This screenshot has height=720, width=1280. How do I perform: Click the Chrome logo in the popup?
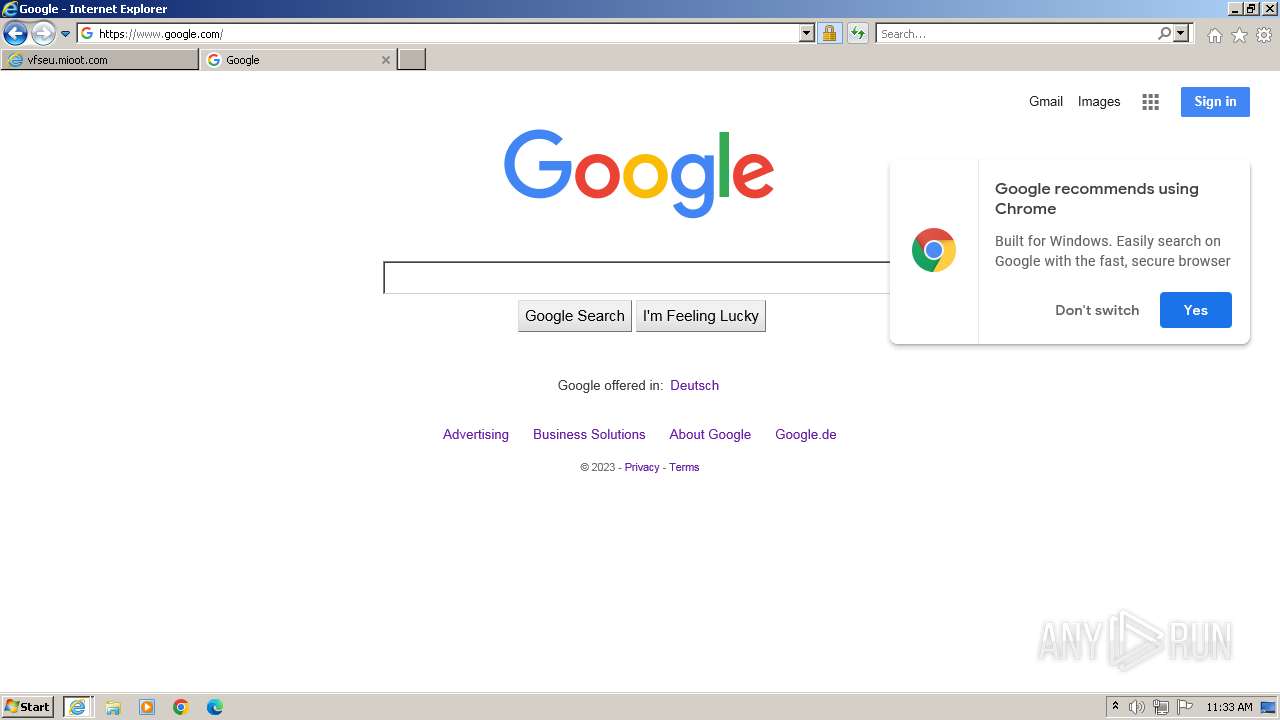(934, 250)
